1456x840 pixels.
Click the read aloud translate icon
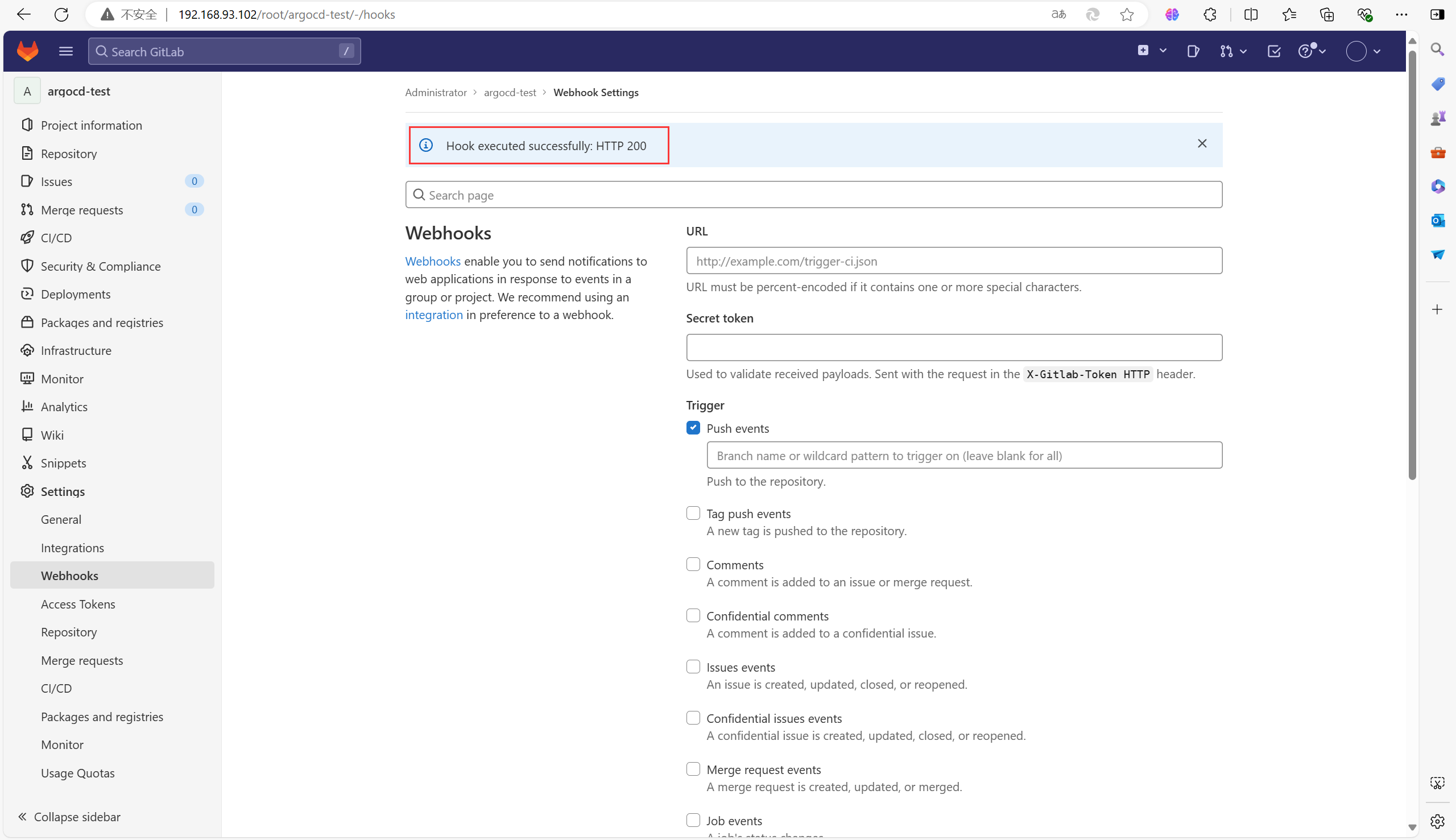coord(1058,14)
